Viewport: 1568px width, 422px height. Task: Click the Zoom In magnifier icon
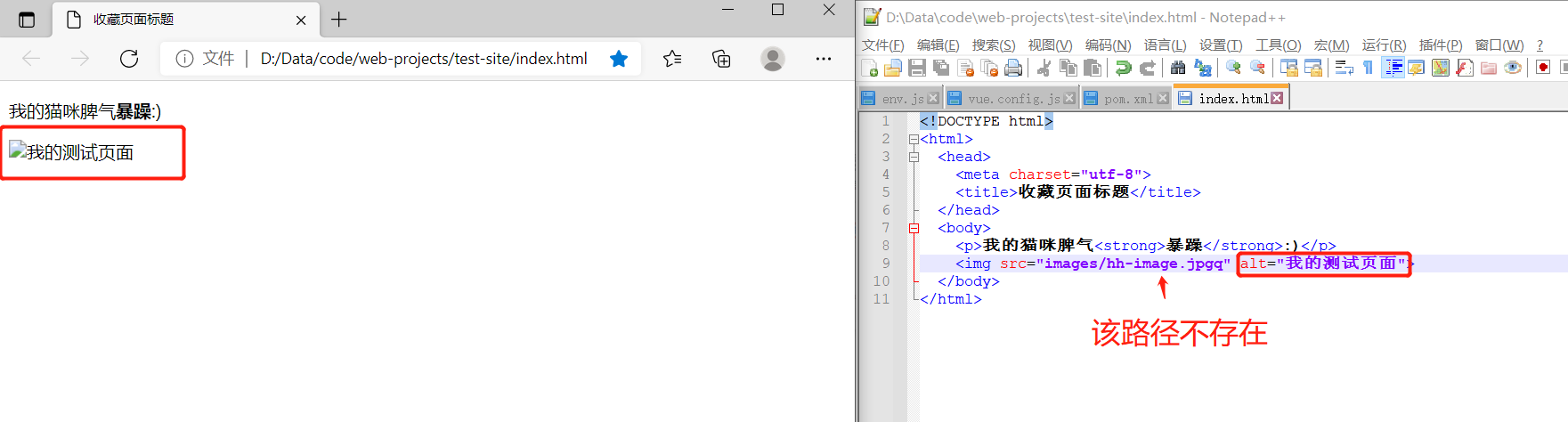1233,68
